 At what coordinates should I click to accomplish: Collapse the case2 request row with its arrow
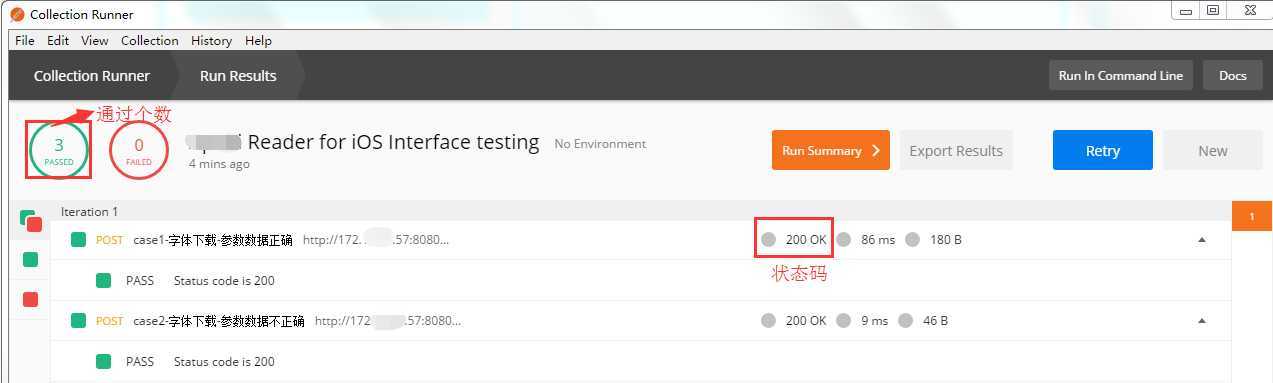[1202, 321]
